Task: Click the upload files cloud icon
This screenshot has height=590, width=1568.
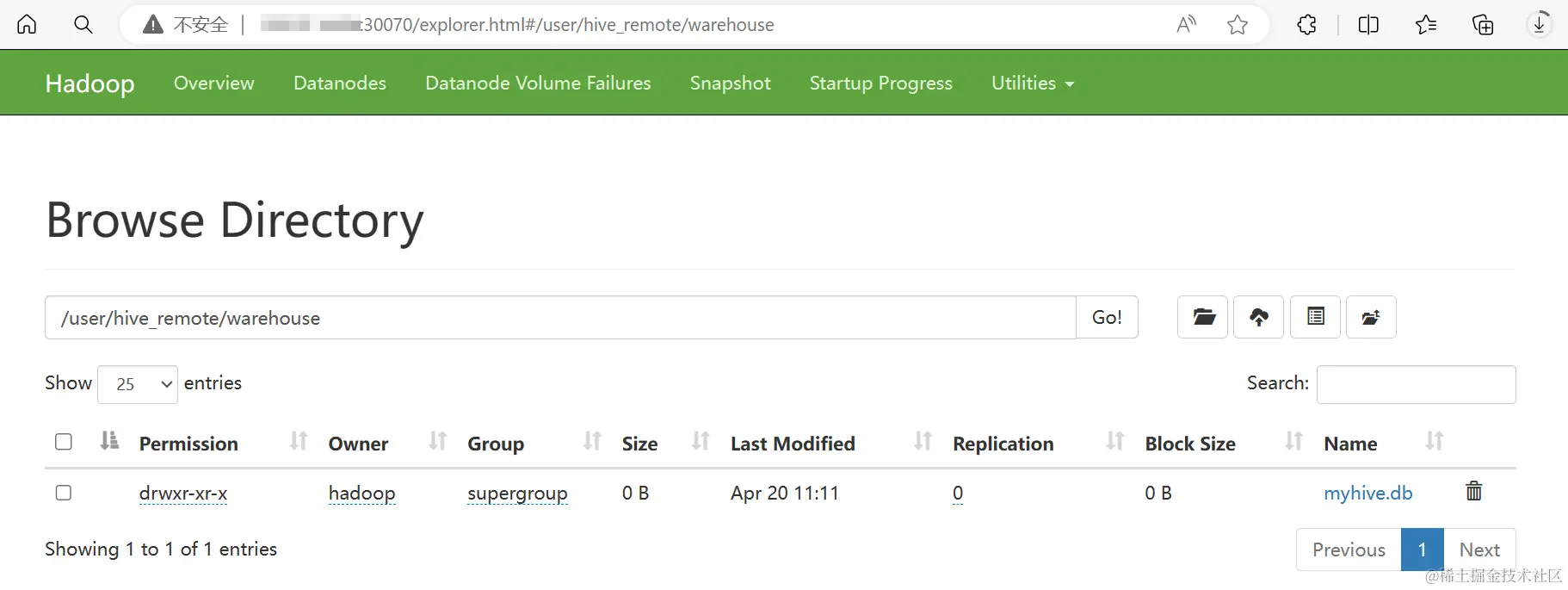Action: (x=1258, y=317)
